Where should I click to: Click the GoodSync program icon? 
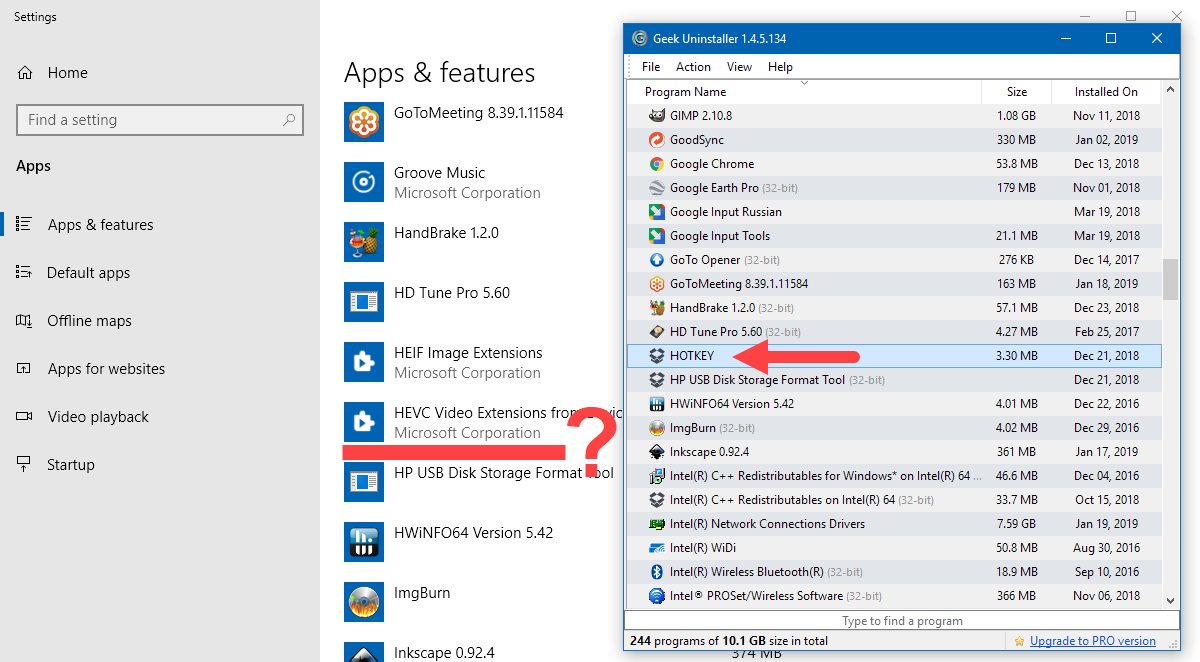coord(657,140)
